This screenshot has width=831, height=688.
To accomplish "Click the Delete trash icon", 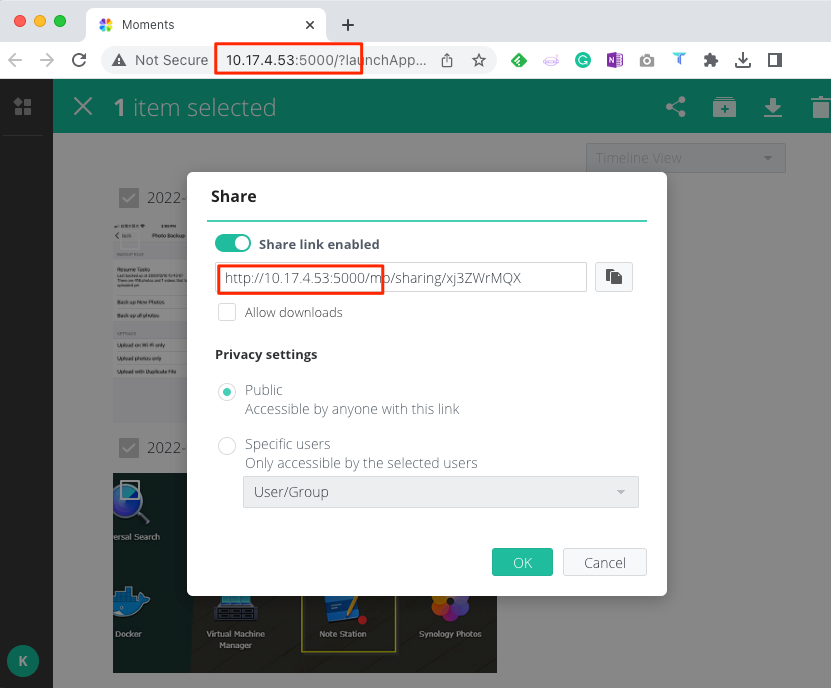I will coord(818,106).
